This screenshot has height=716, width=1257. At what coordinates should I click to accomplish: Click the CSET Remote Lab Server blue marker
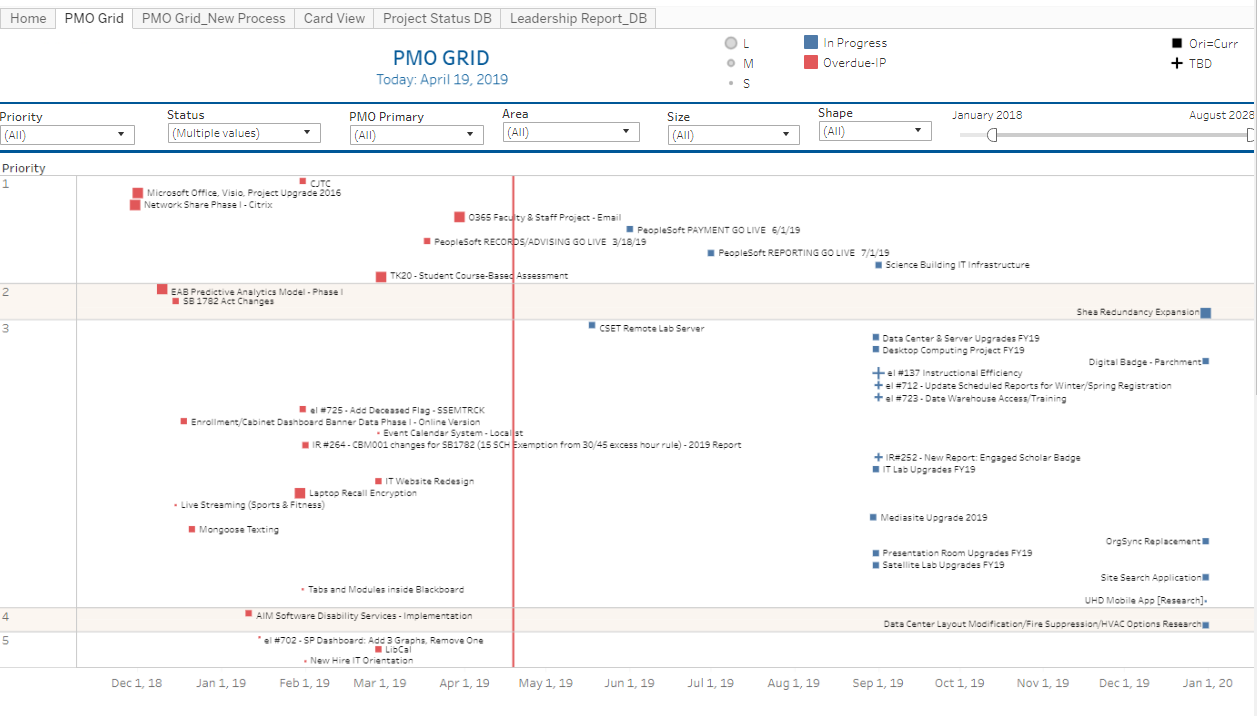(x=592, y=325)
